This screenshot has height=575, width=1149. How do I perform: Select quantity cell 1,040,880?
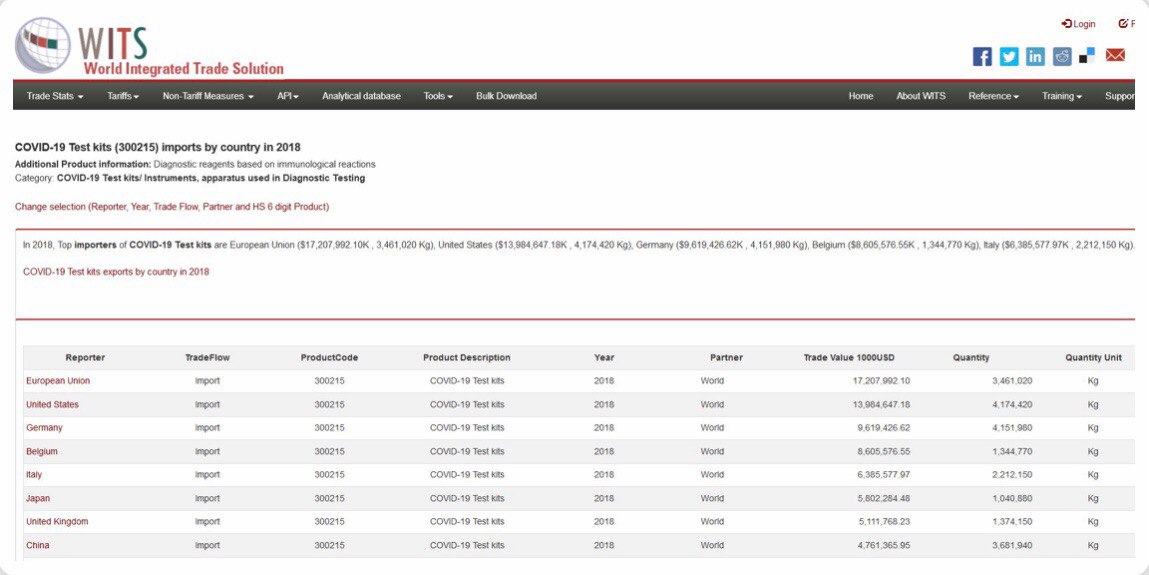click(1012, 498)
